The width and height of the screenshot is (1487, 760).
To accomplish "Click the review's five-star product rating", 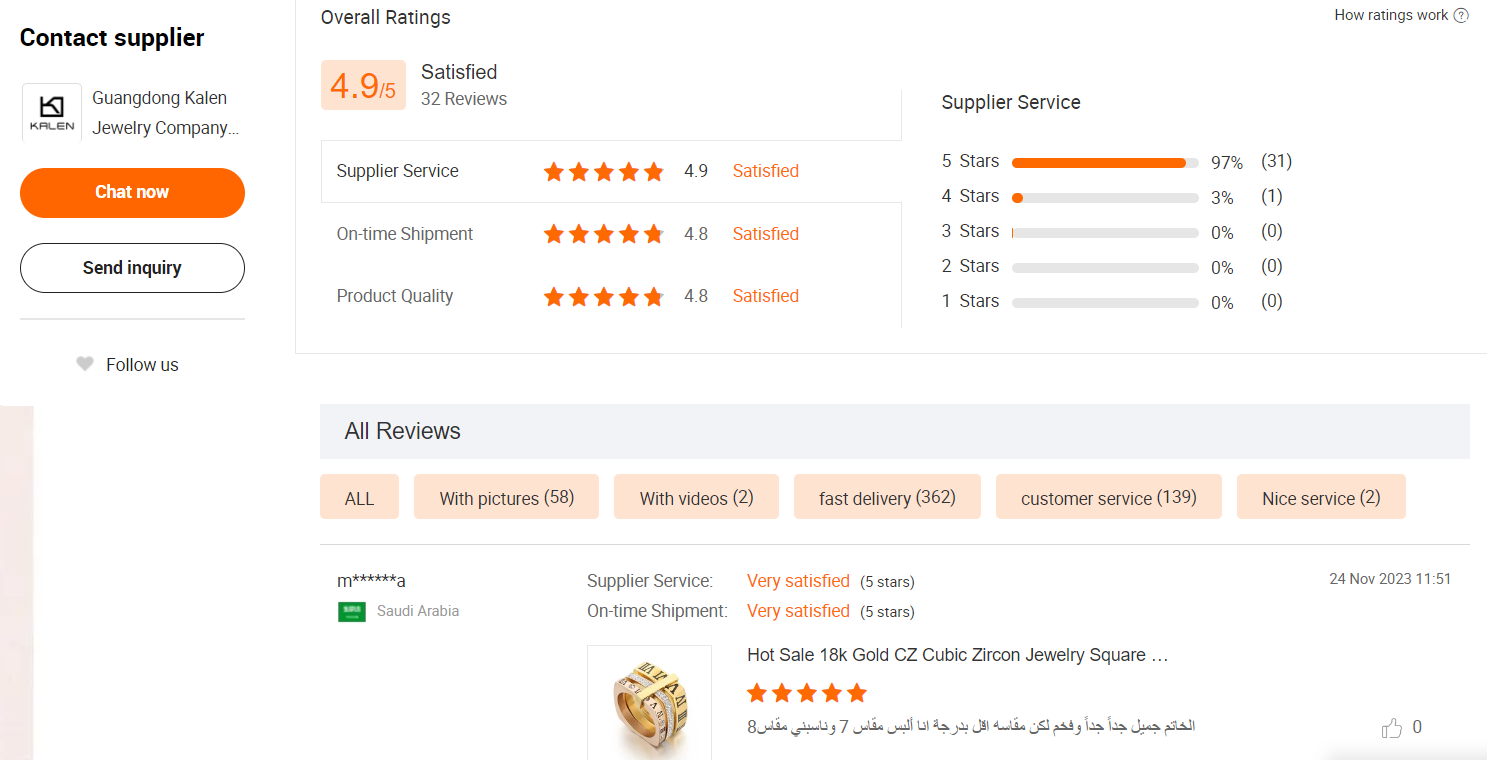I will tap(806, 693).
